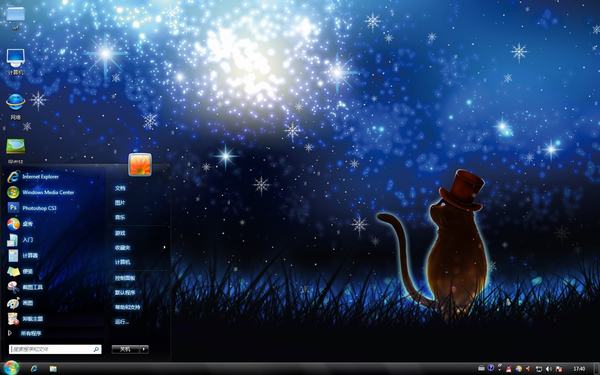The width and height of the screenshot is (600, 375).
Task: Click the Start orb on the taskbar
Action: click(x=11, y=368)
